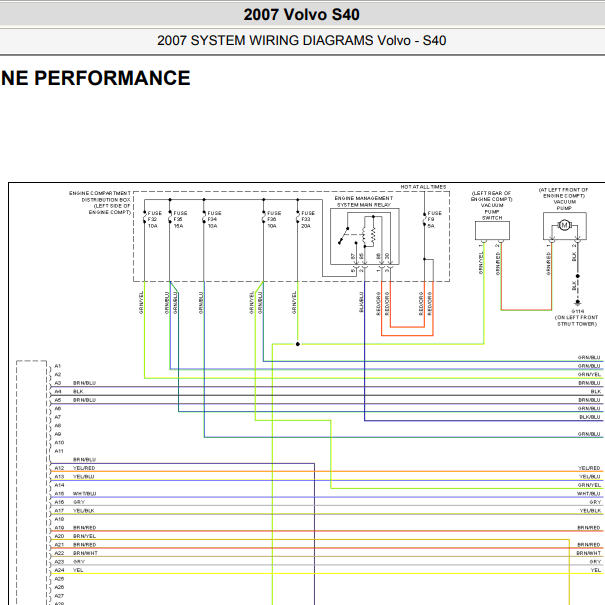Screen dimensions: 605x605
Task: Click right-edge BRN/WHT wire label
Action: point(588,553)
